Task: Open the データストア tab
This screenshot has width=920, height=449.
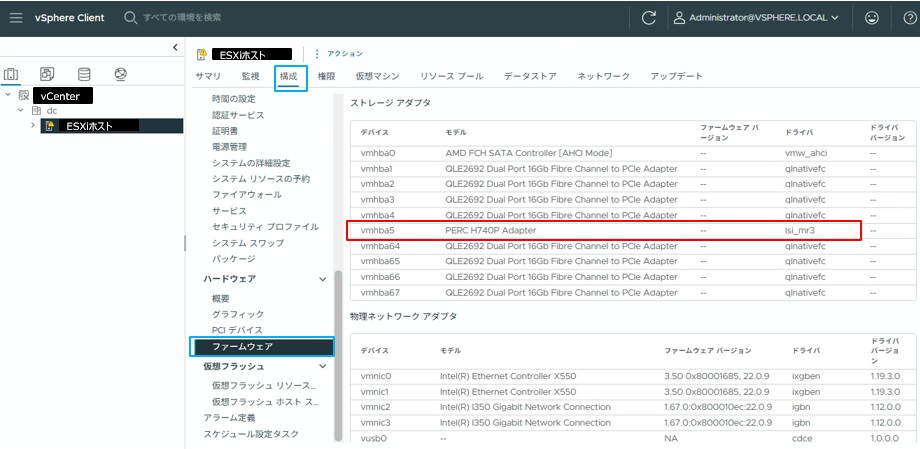Action: click(530, 76)
